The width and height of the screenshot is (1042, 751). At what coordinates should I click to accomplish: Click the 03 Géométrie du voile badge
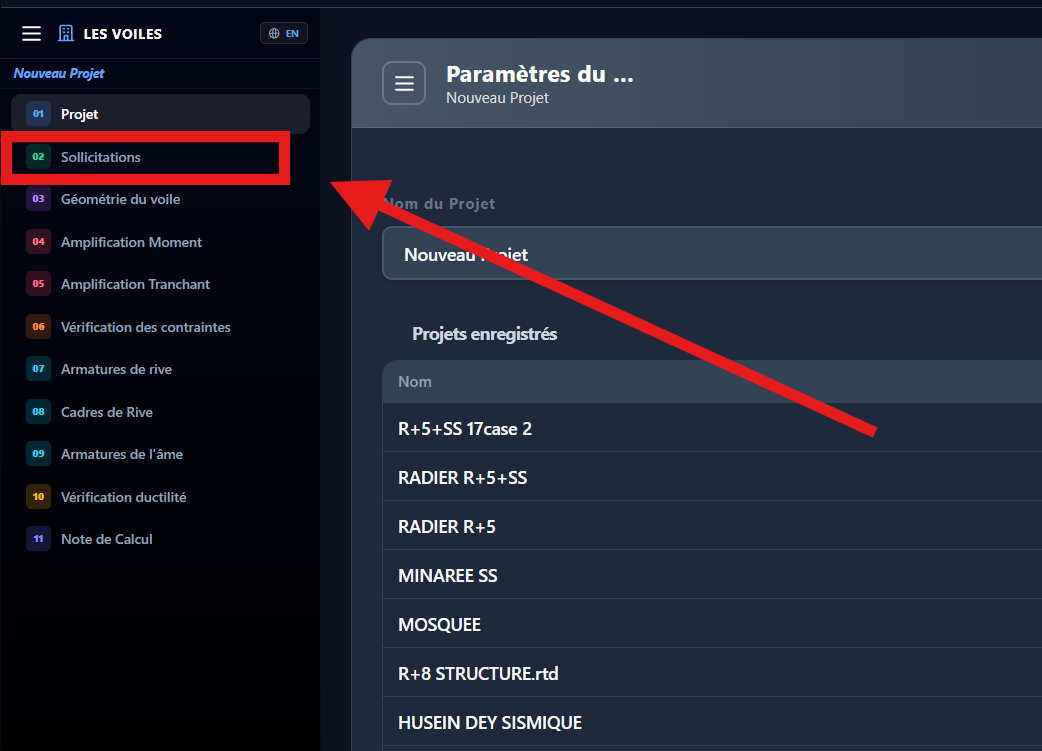[39, 199]
